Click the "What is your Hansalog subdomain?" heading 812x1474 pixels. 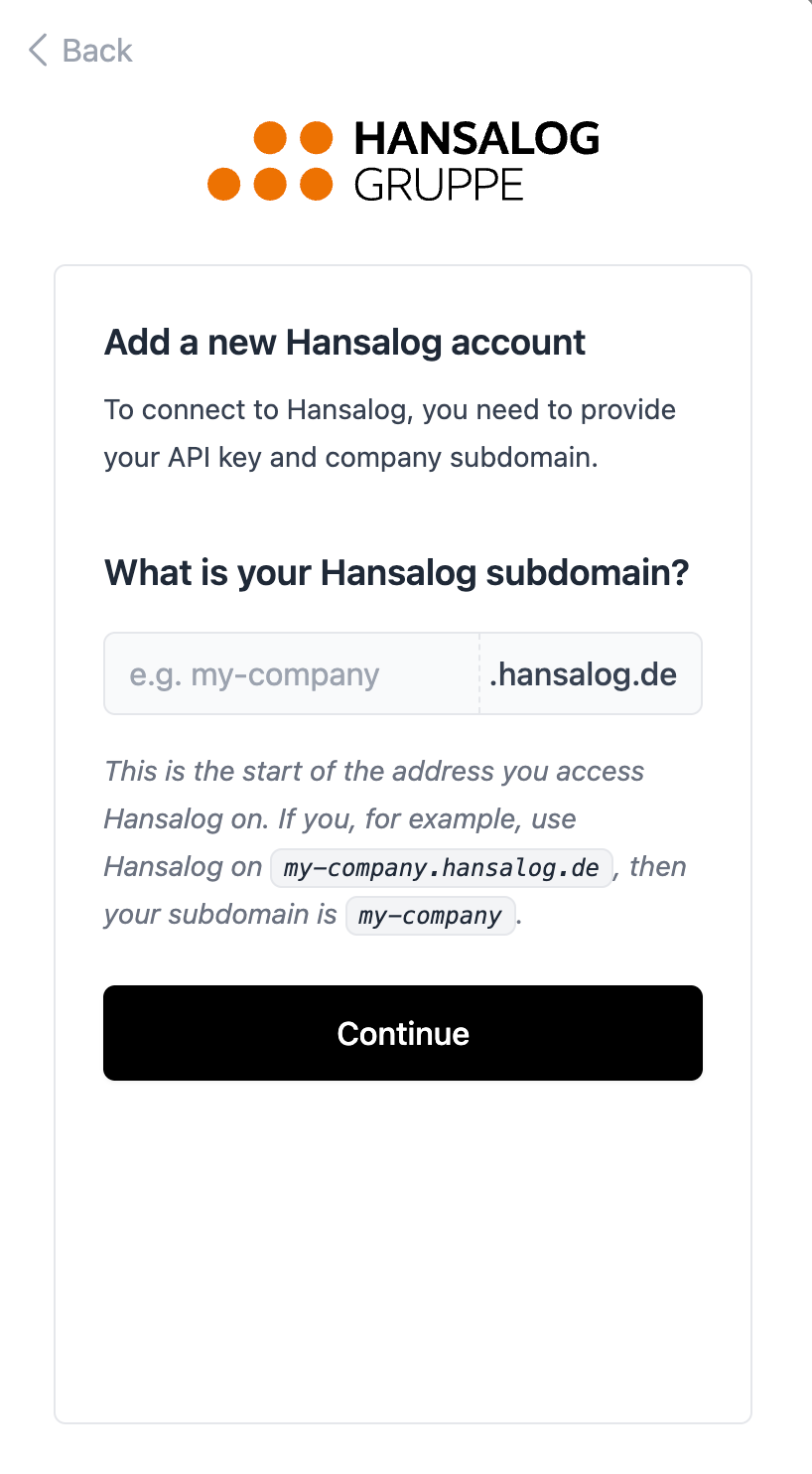click(x=396, y=573)
